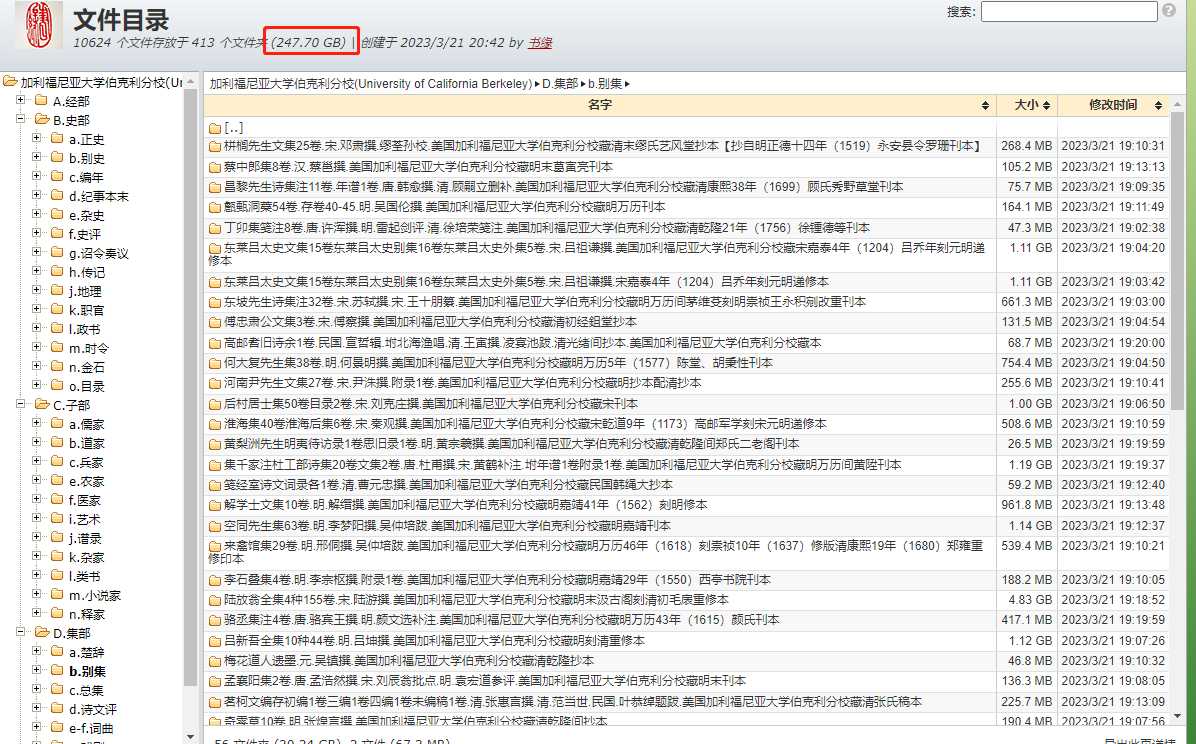Screen dimensions: 1196x744
Task: Click folder icon beside 陆放翁全集4种155卷 row
Action: [215, 601]
